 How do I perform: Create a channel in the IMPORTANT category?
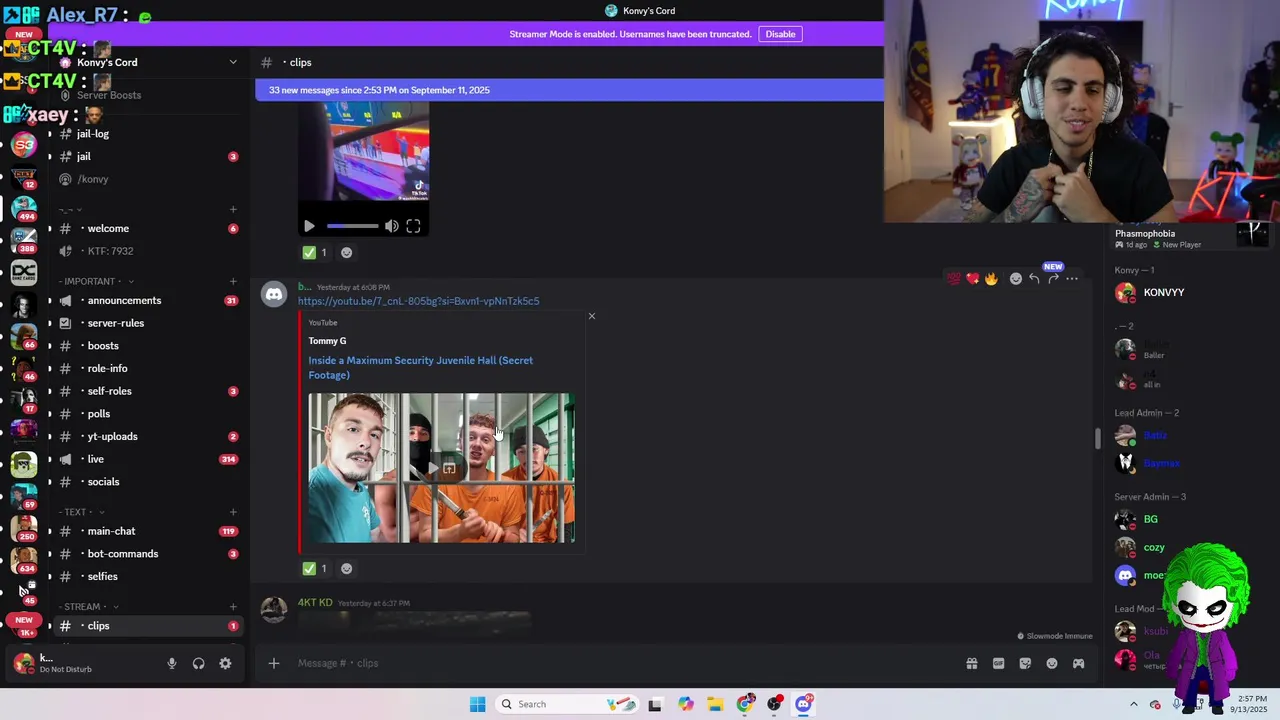(233, 281)
